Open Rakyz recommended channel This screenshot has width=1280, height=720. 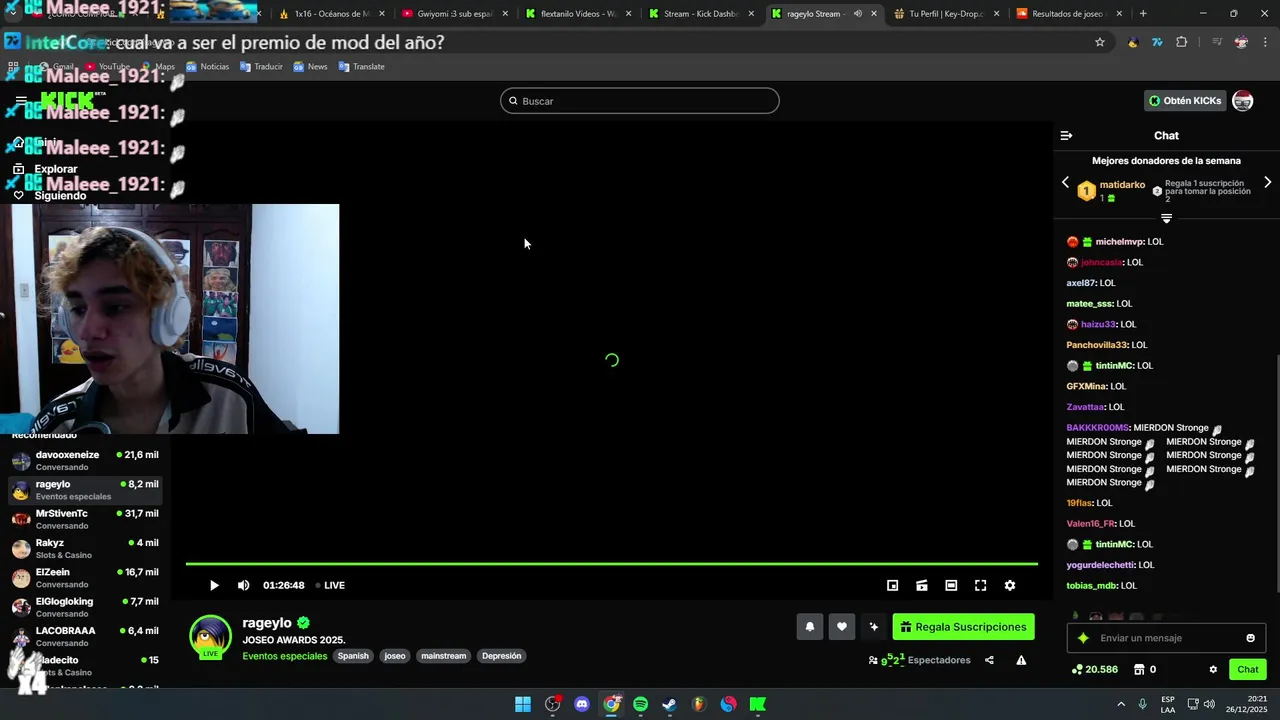84,548
